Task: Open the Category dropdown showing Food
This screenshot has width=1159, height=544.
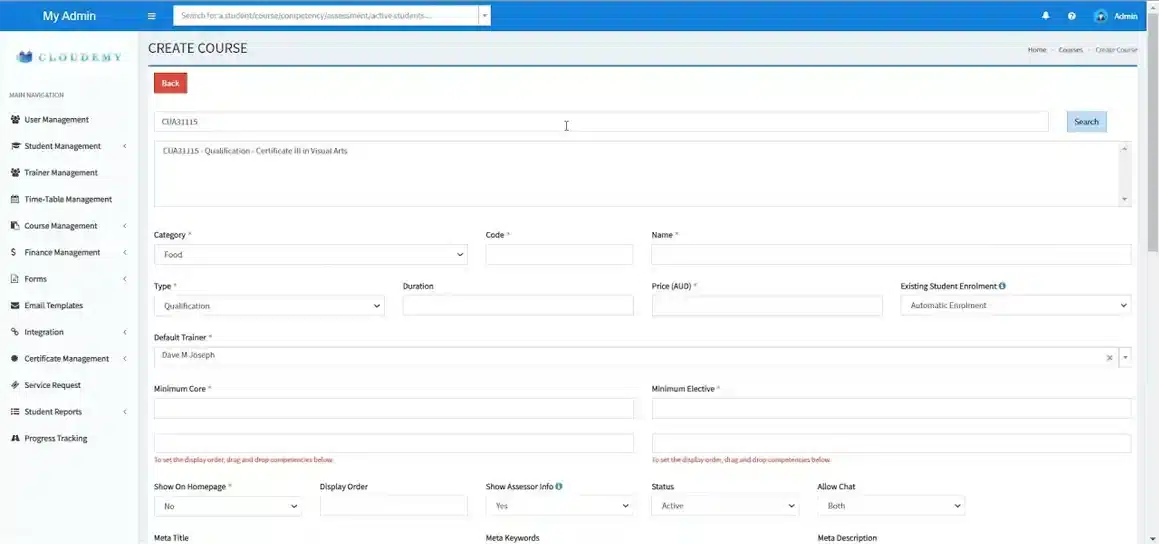Action: click(x=310, y=254)
